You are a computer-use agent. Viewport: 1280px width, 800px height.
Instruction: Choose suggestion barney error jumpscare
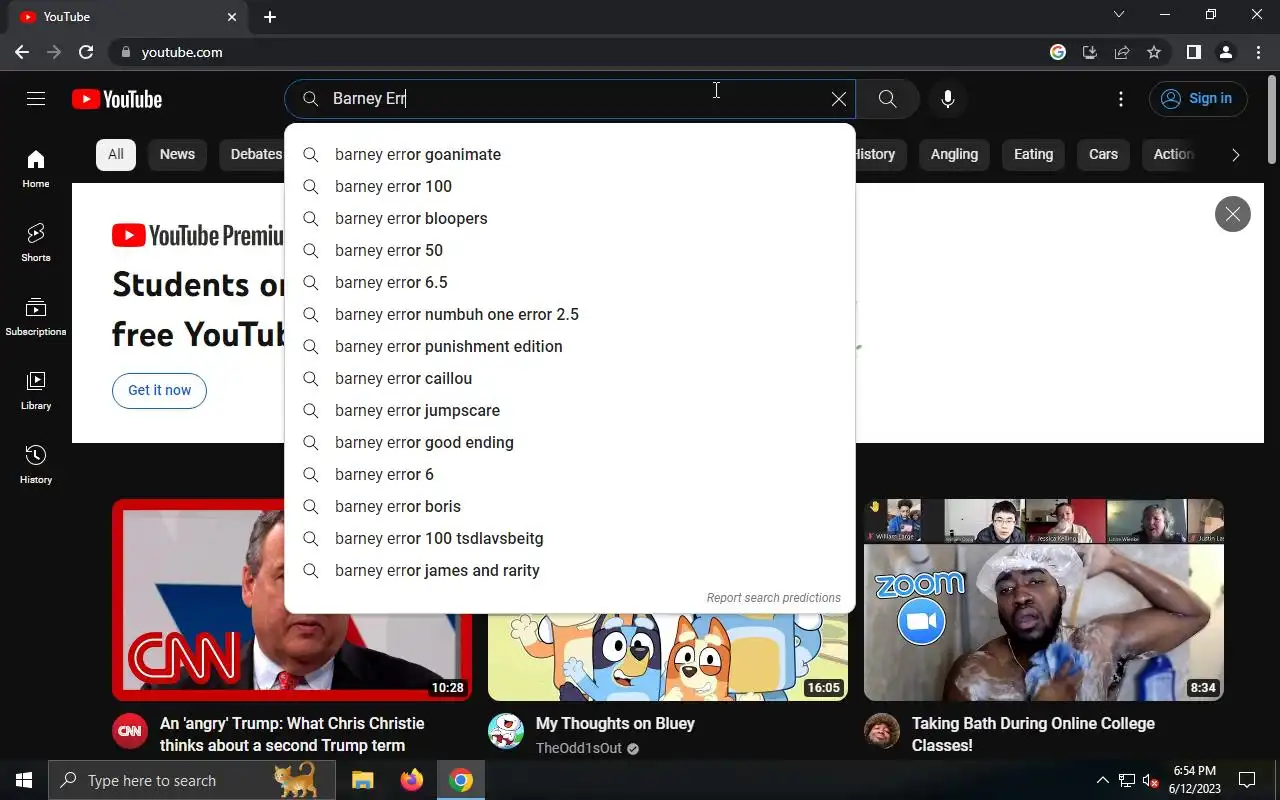[570, 410]
